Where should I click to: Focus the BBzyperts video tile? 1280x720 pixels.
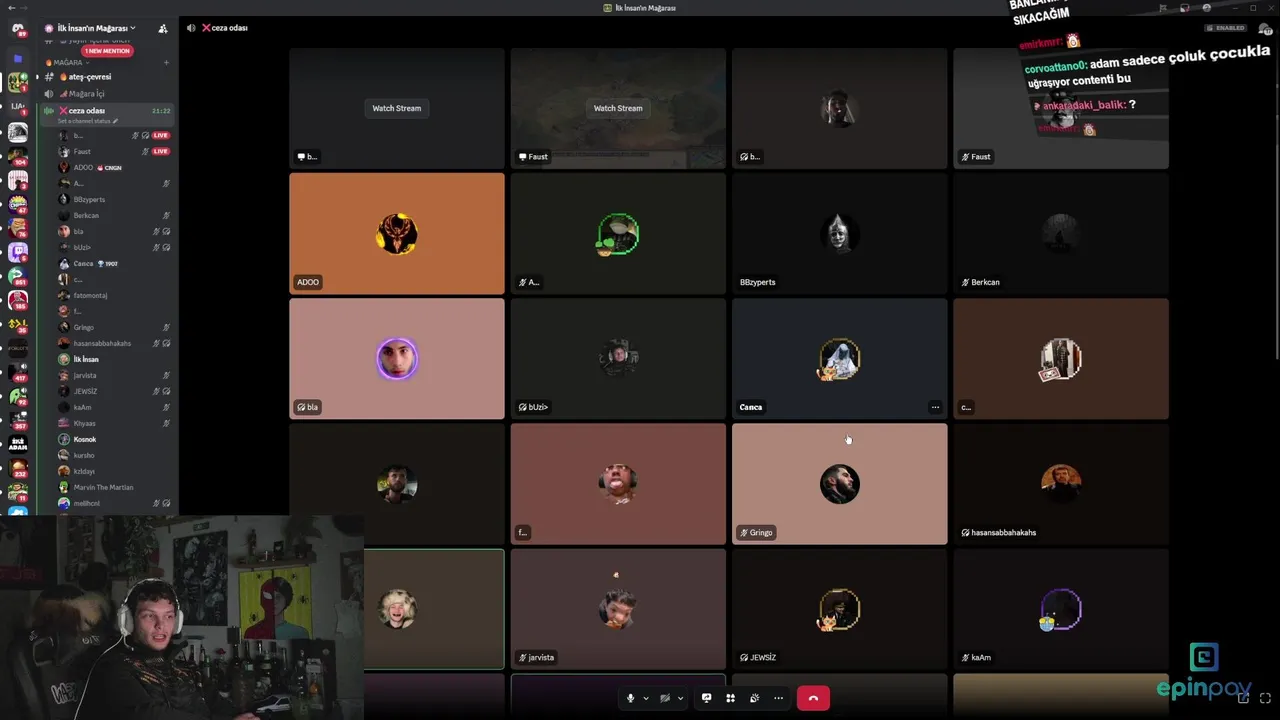(839, 233)
